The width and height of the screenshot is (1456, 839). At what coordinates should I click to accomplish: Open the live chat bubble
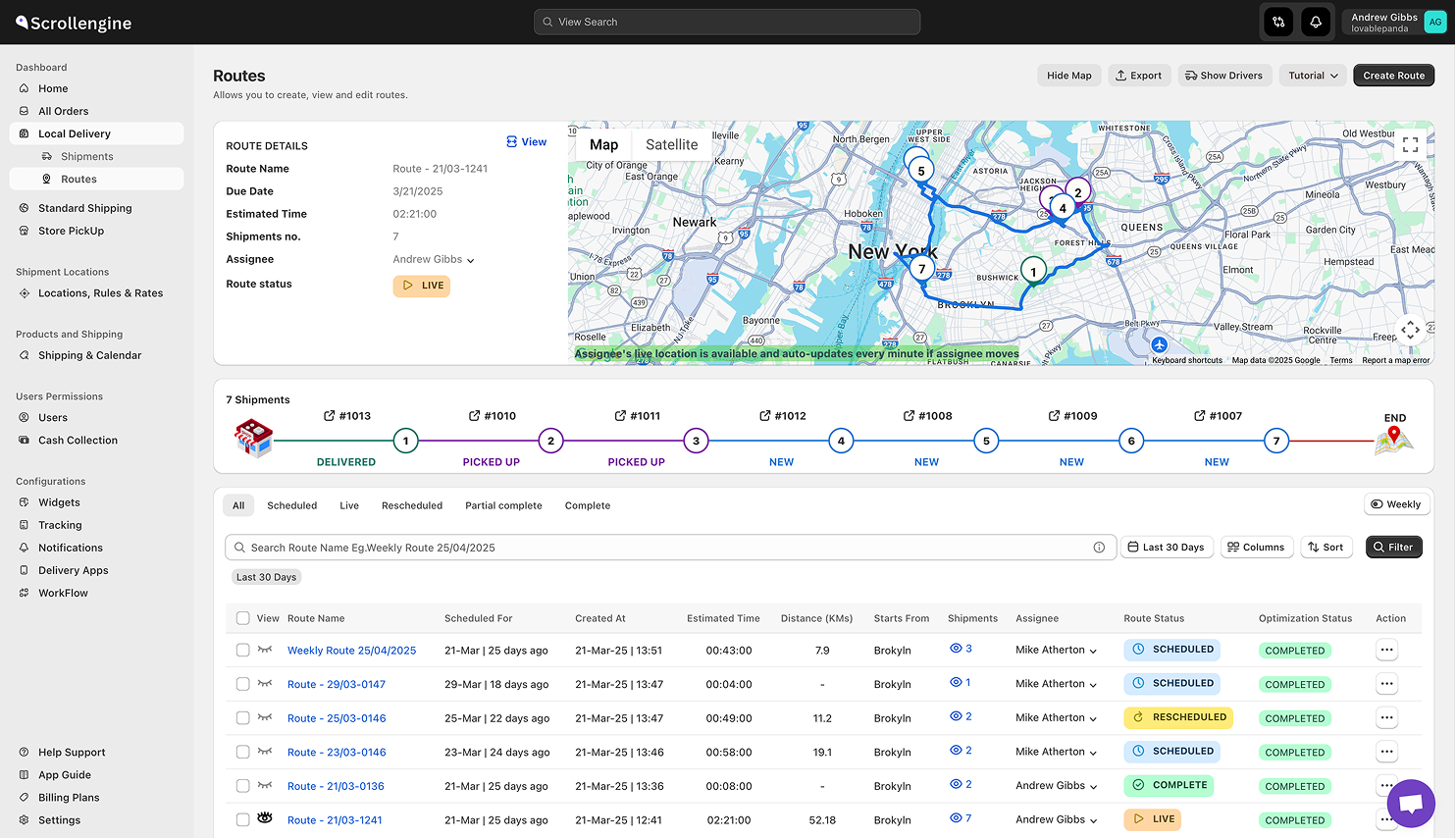(1411, 804)
